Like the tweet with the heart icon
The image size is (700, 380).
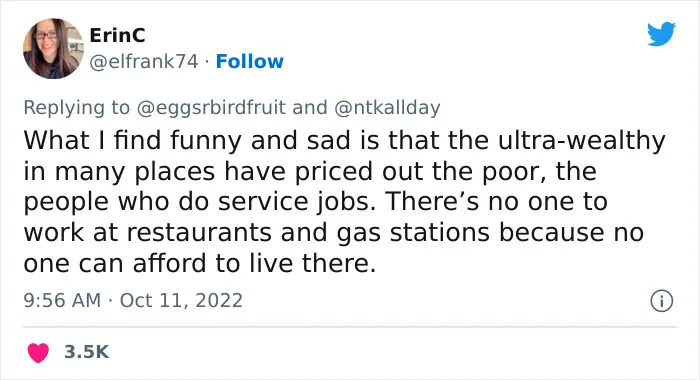click(x=38, y=352)
